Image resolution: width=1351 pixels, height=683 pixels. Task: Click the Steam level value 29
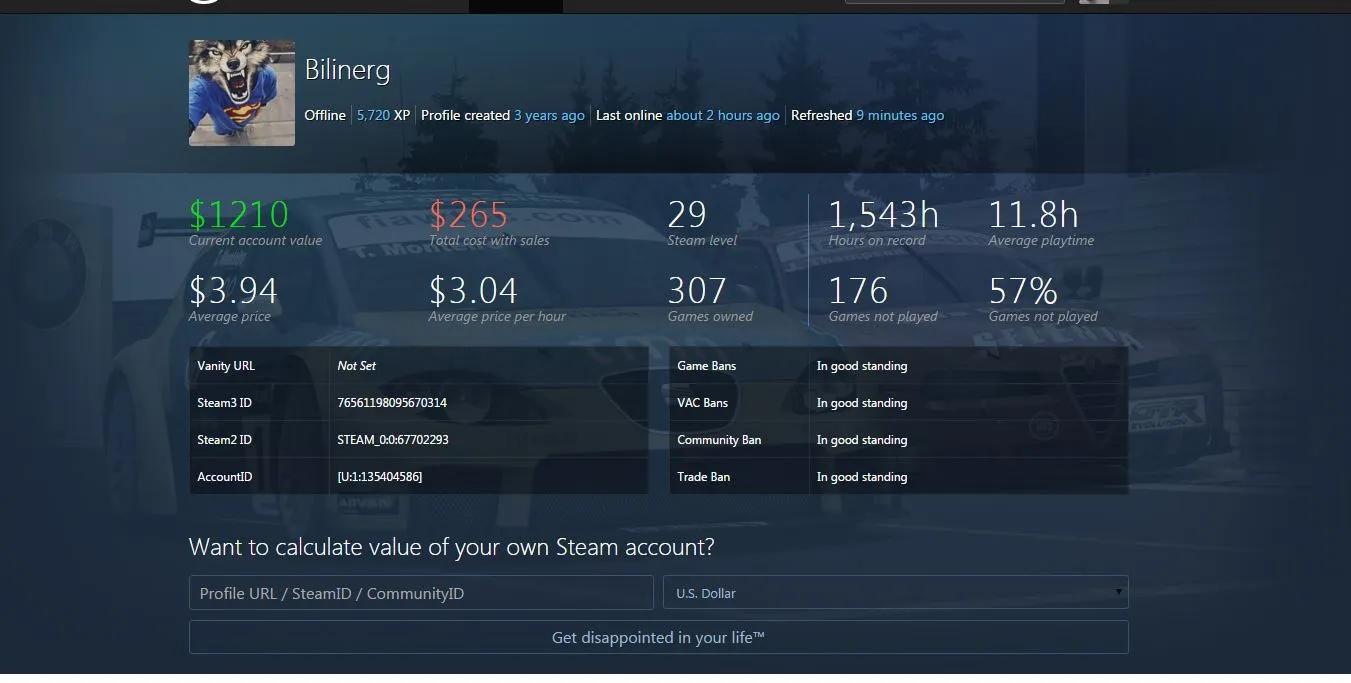(x=687, y=214)
